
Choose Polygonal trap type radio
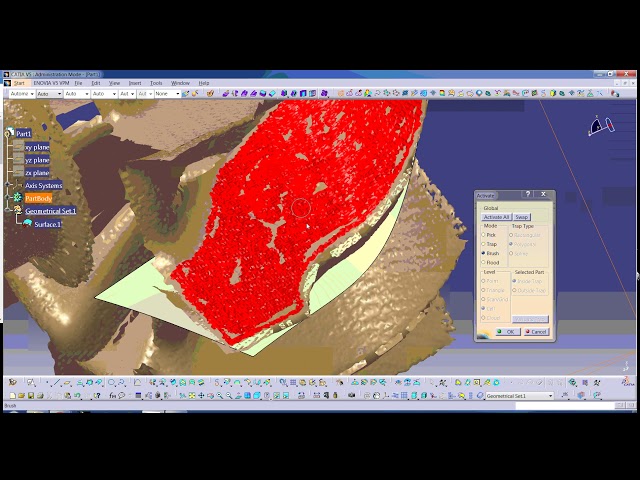(x=511, y=244)
